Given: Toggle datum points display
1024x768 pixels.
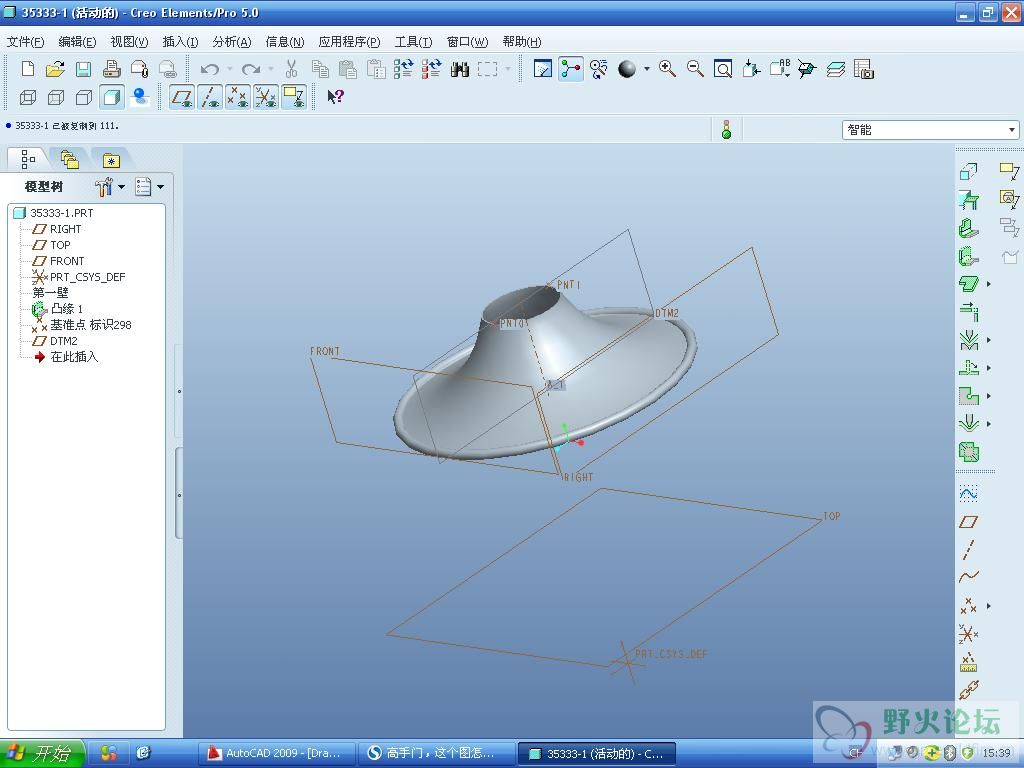Looking at the screenshot, I should click(238, 97).
